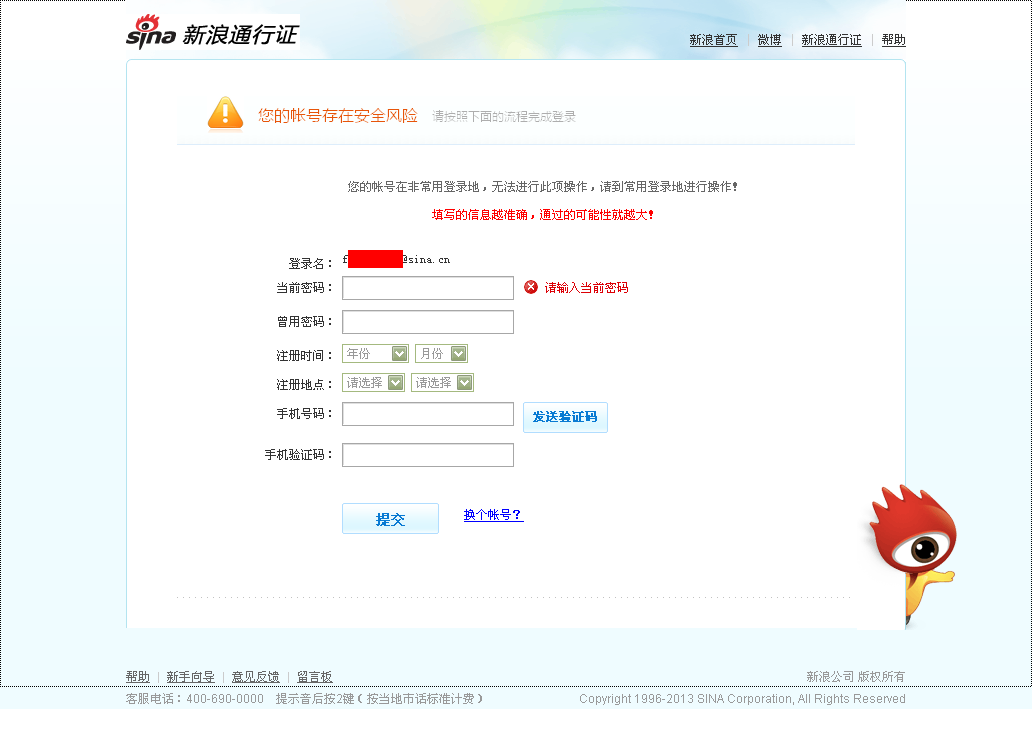Image resolution: width=1032 pixels, height=751 pixels.
Task: Open 微博 from the top navigation
Action: pos(769,40)
